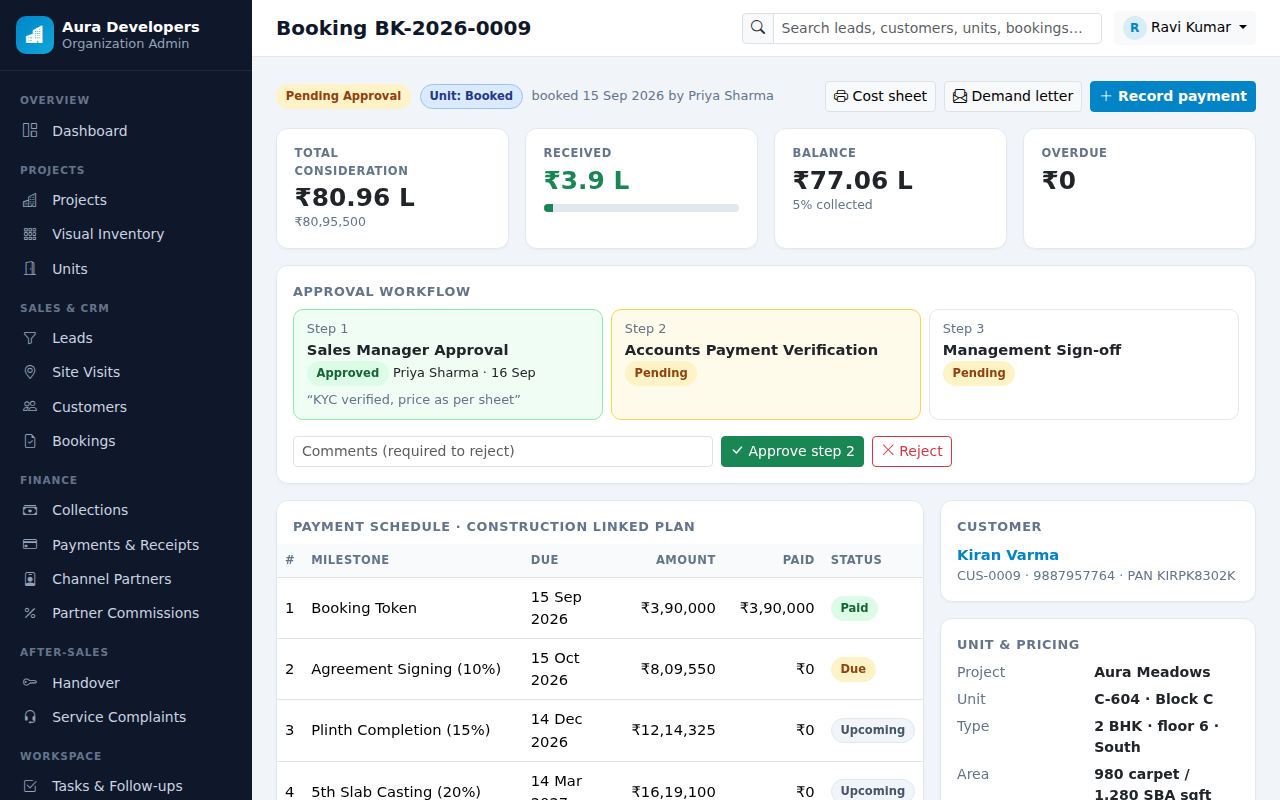Viewport: 1280px width, 800px height.
Task: Click the Site Visits pin icon
Action: (30, 372)
